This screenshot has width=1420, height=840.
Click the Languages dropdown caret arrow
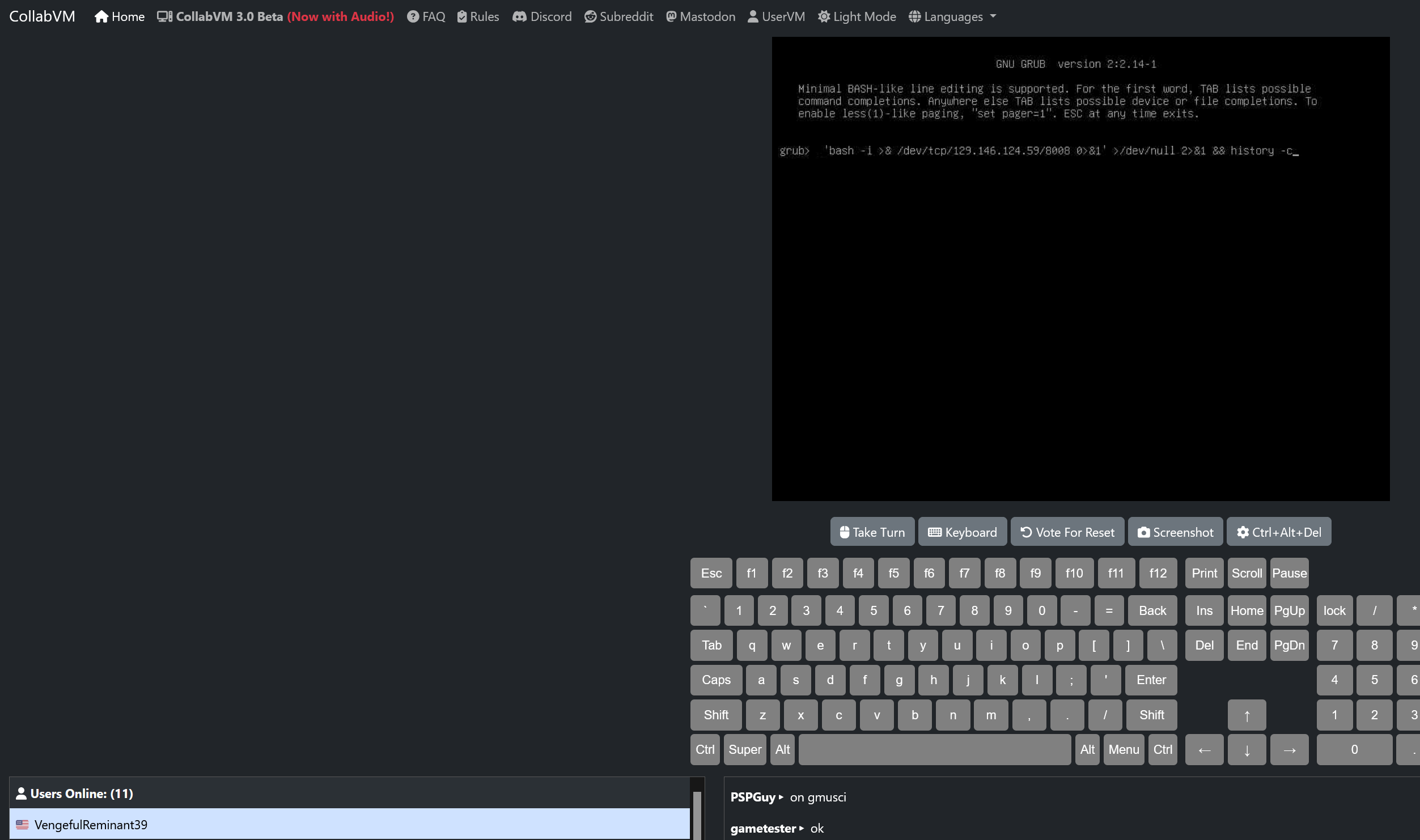point(993,16)
